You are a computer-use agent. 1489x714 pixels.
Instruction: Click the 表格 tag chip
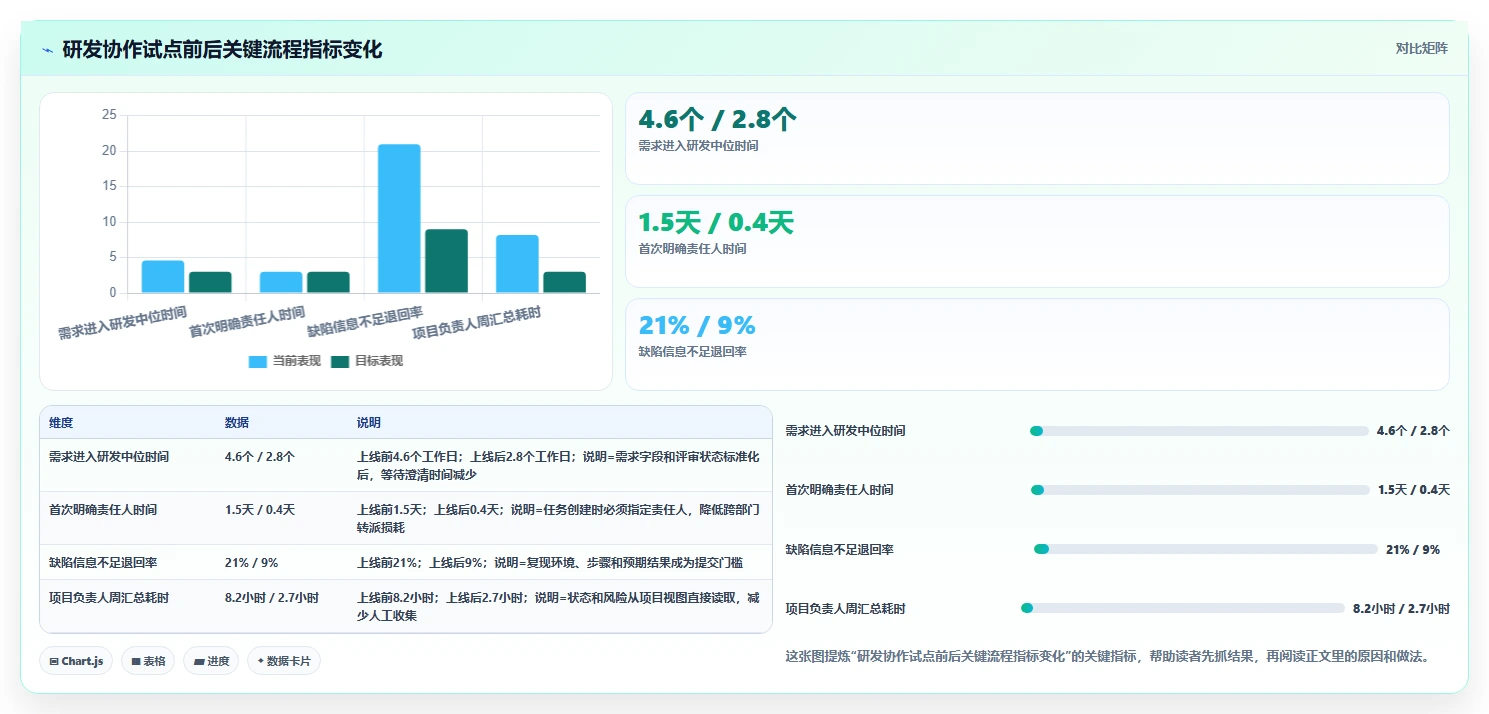point(148,661)
